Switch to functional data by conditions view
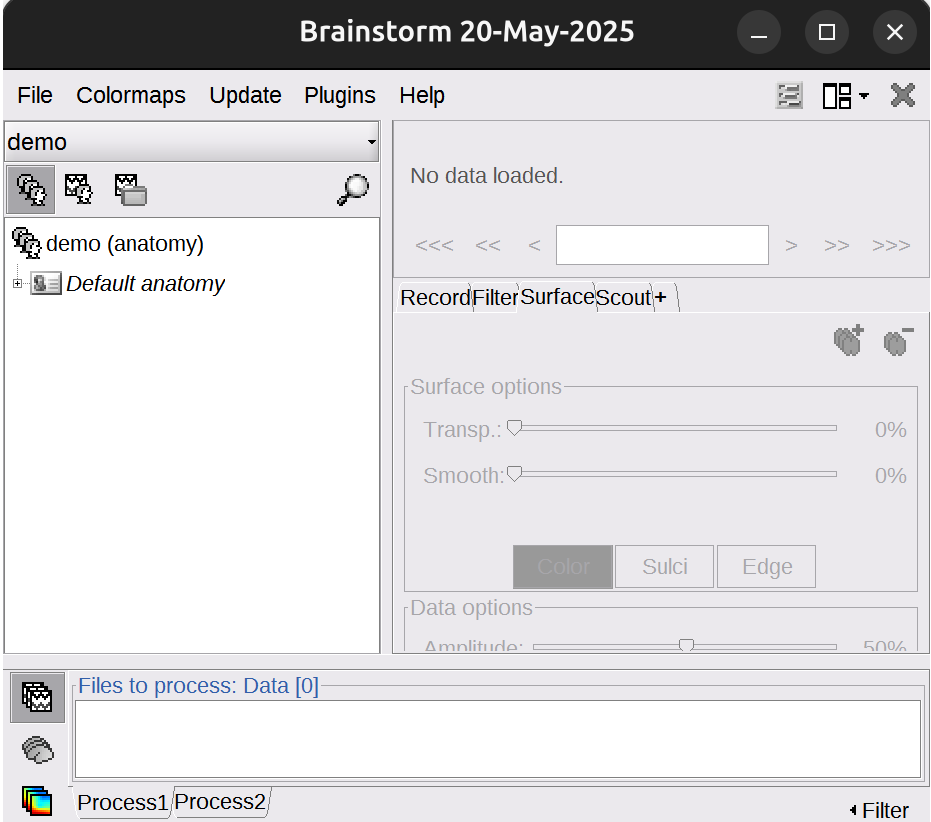The height and width of the screenshot is (822, 931). (x=131, y=189)
